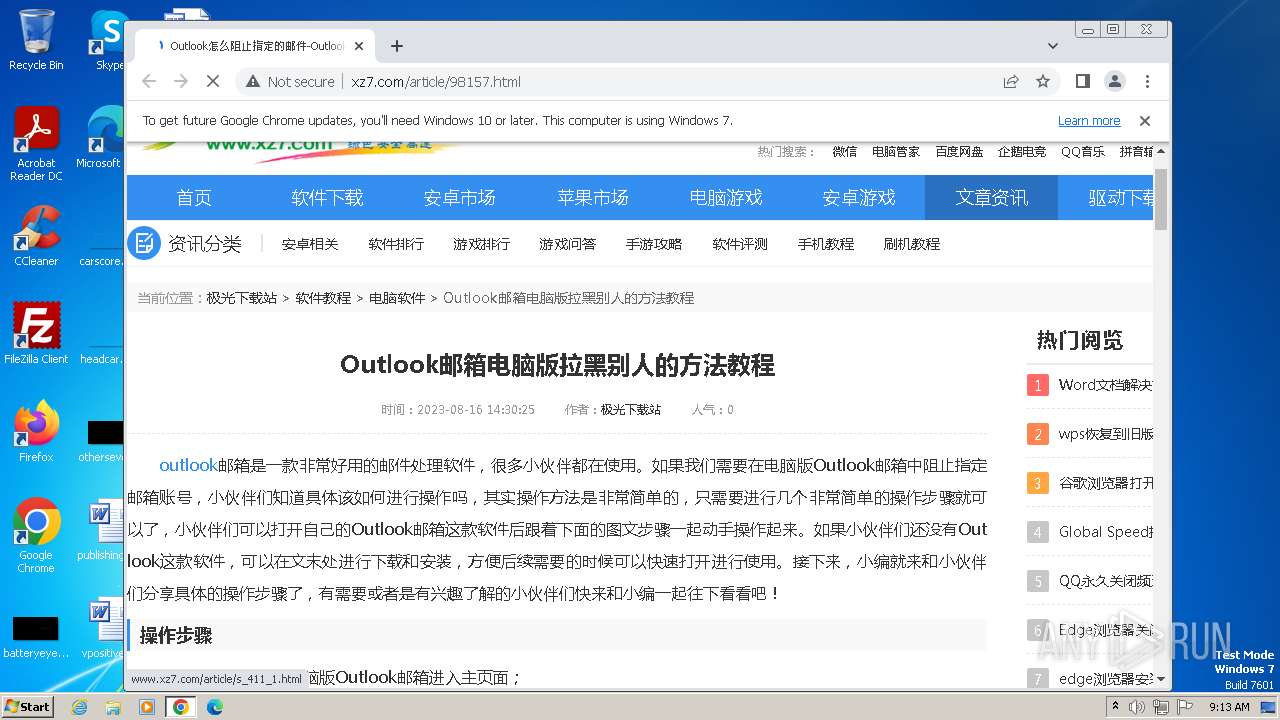Select the Firefox desktop shortcut
The image size is (1280, 720).
[36, 431]
